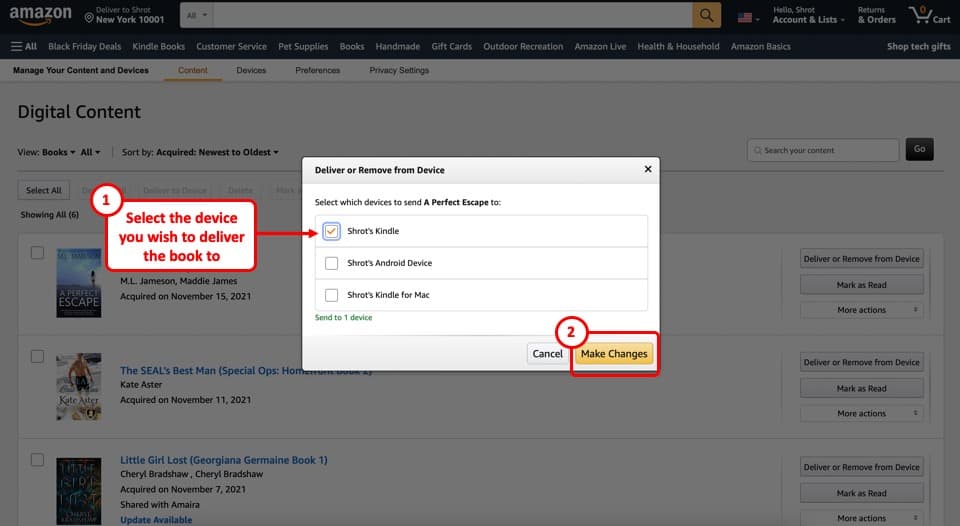Open Outdoor Recreation nav link

[523, 47]
